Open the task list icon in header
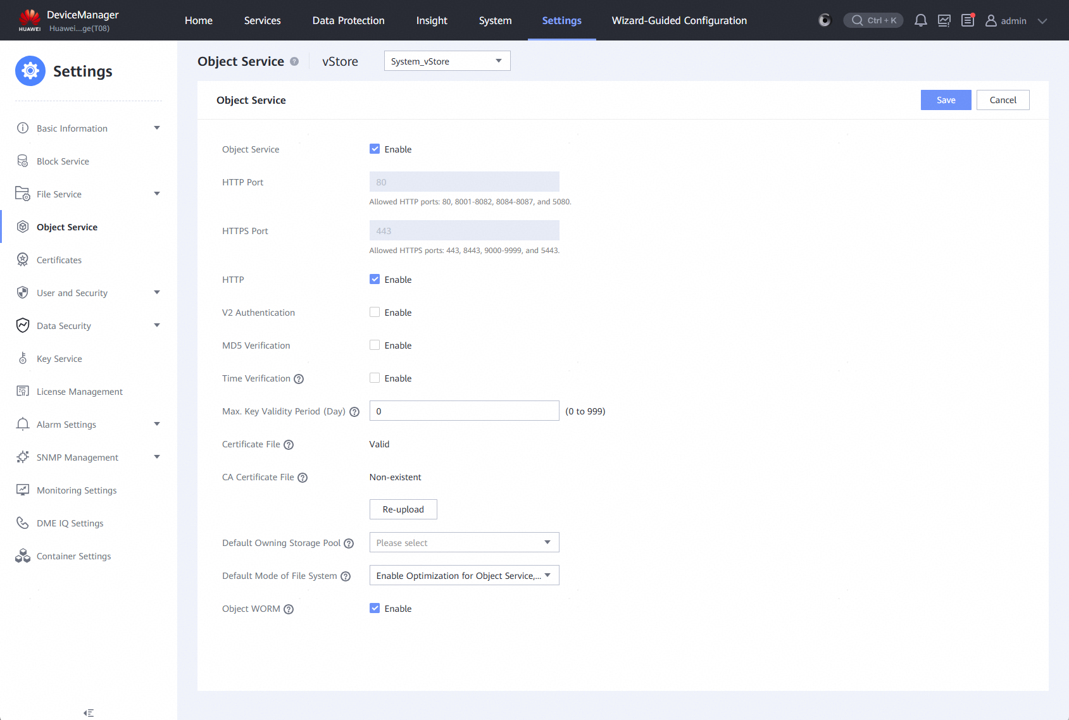1069x720 pixels. point(967,20)
